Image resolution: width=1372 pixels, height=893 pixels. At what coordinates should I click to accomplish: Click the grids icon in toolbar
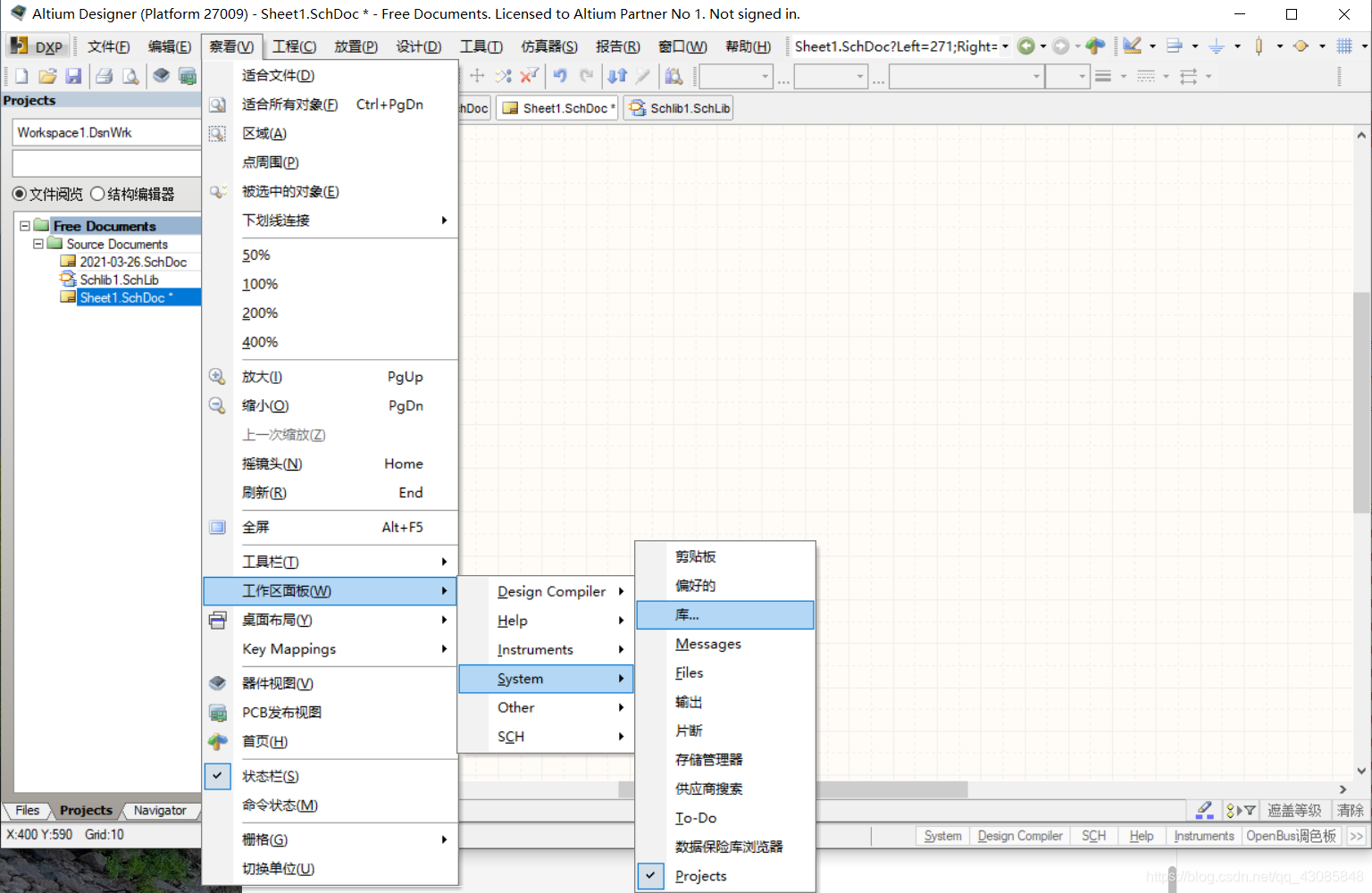coord(1344,46)
